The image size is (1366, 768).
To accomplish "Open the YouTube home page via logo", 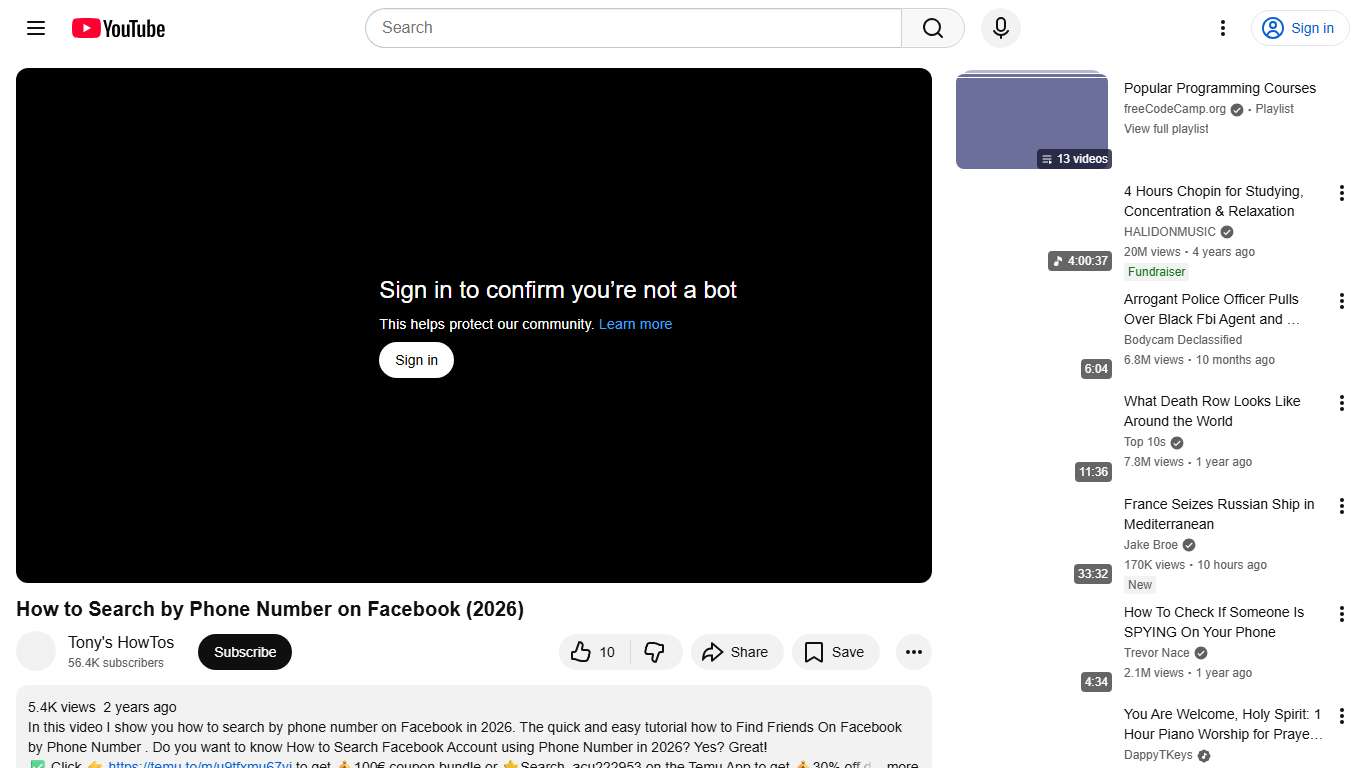I will [117, 28].
